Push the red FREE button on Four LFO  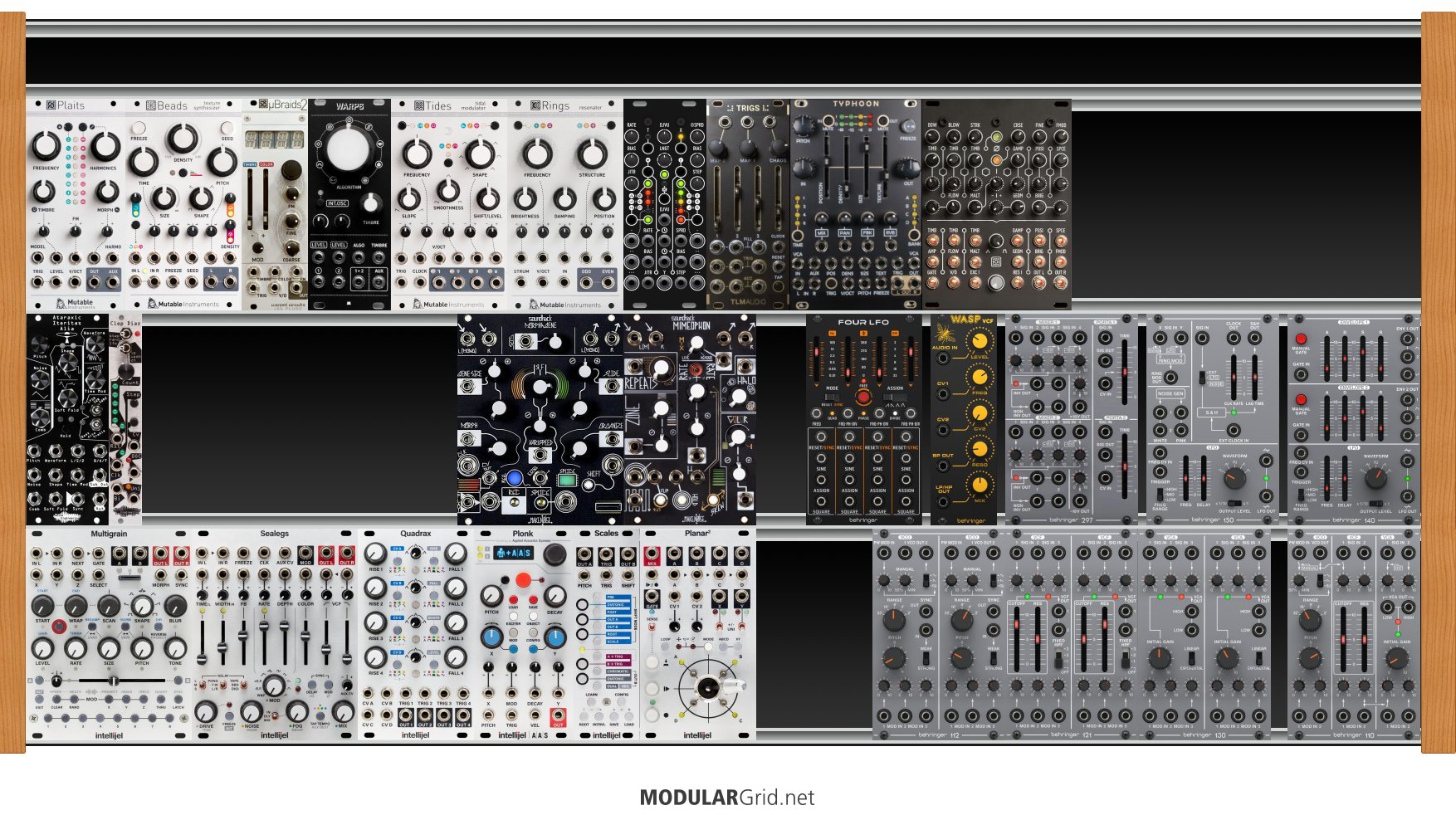coord(864,397)
